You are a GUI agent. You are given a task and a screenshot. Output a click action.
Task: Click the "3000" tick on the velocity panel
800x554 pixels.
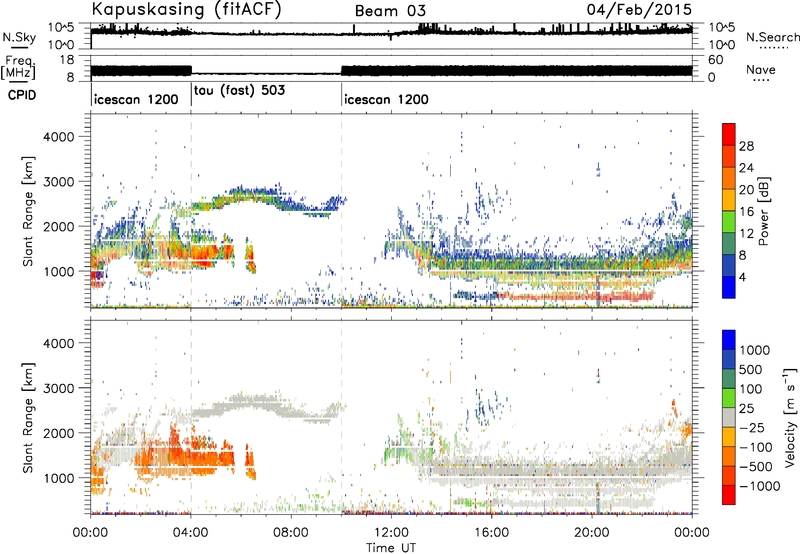(x=58, y=388)
